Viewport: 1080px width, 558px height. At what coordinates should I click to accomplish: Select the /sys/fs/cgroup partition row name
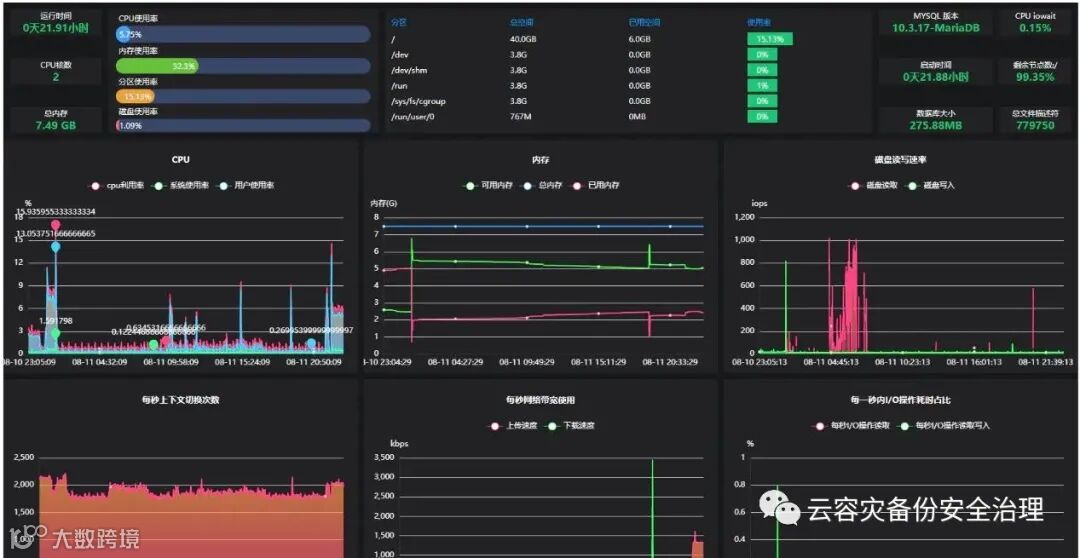[x=418, y=101]
